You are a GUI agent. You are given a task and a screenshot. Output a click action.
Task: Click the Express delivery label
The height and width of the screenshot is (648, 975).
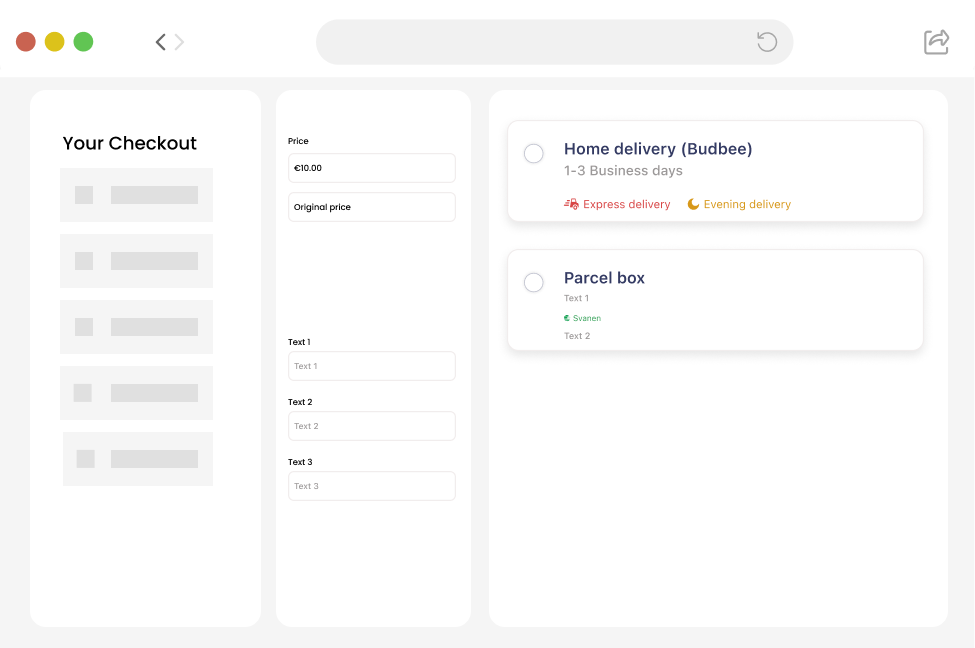tap(626, 204)
